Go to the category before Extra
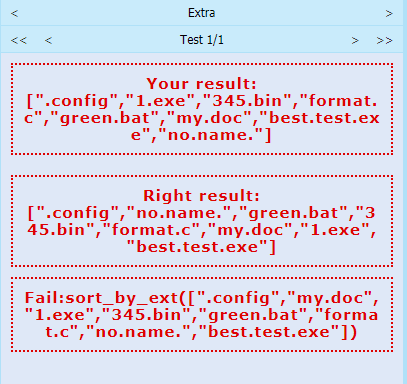 click(14, 13)
